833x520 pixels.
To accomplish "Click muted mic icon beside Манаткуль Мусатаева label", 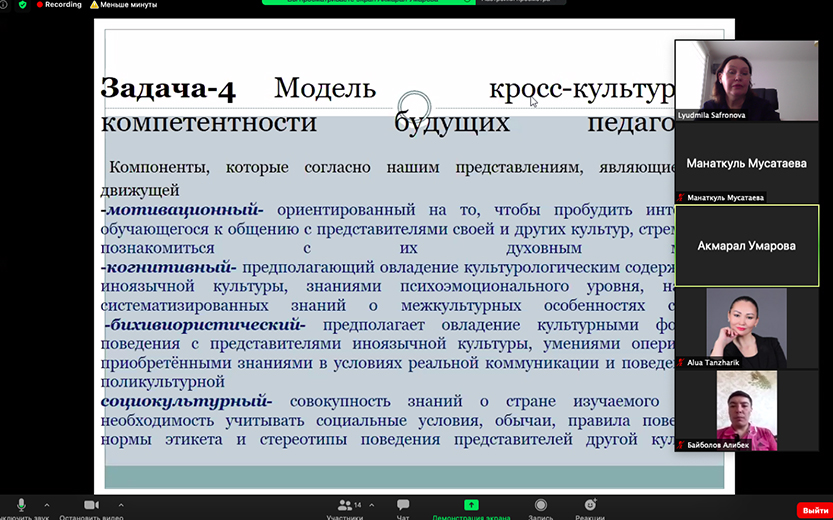I will click(681, 198).
